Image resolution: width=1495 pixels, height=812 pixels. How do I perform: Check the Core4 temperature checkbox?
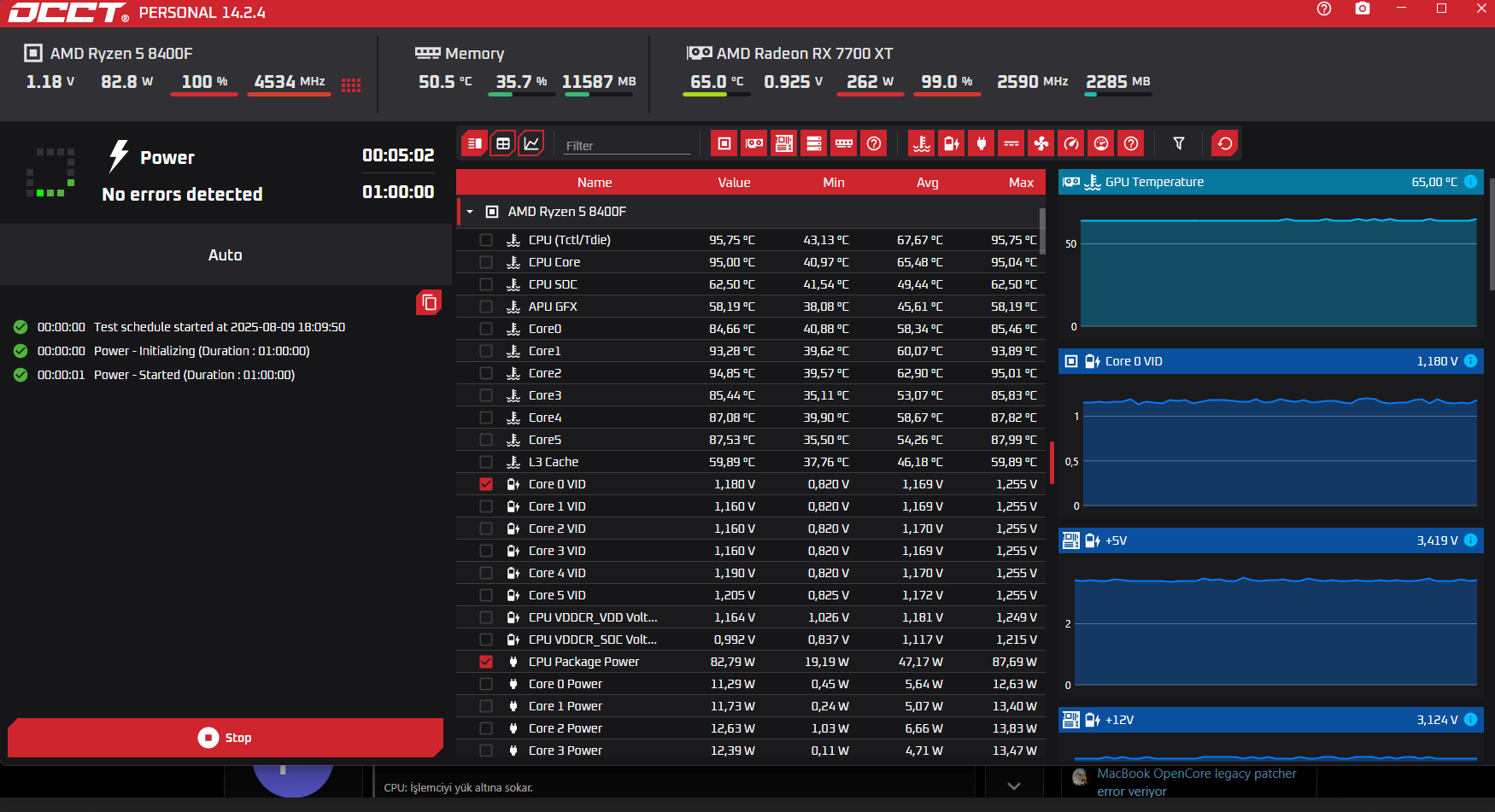click(x=486, y=418)
